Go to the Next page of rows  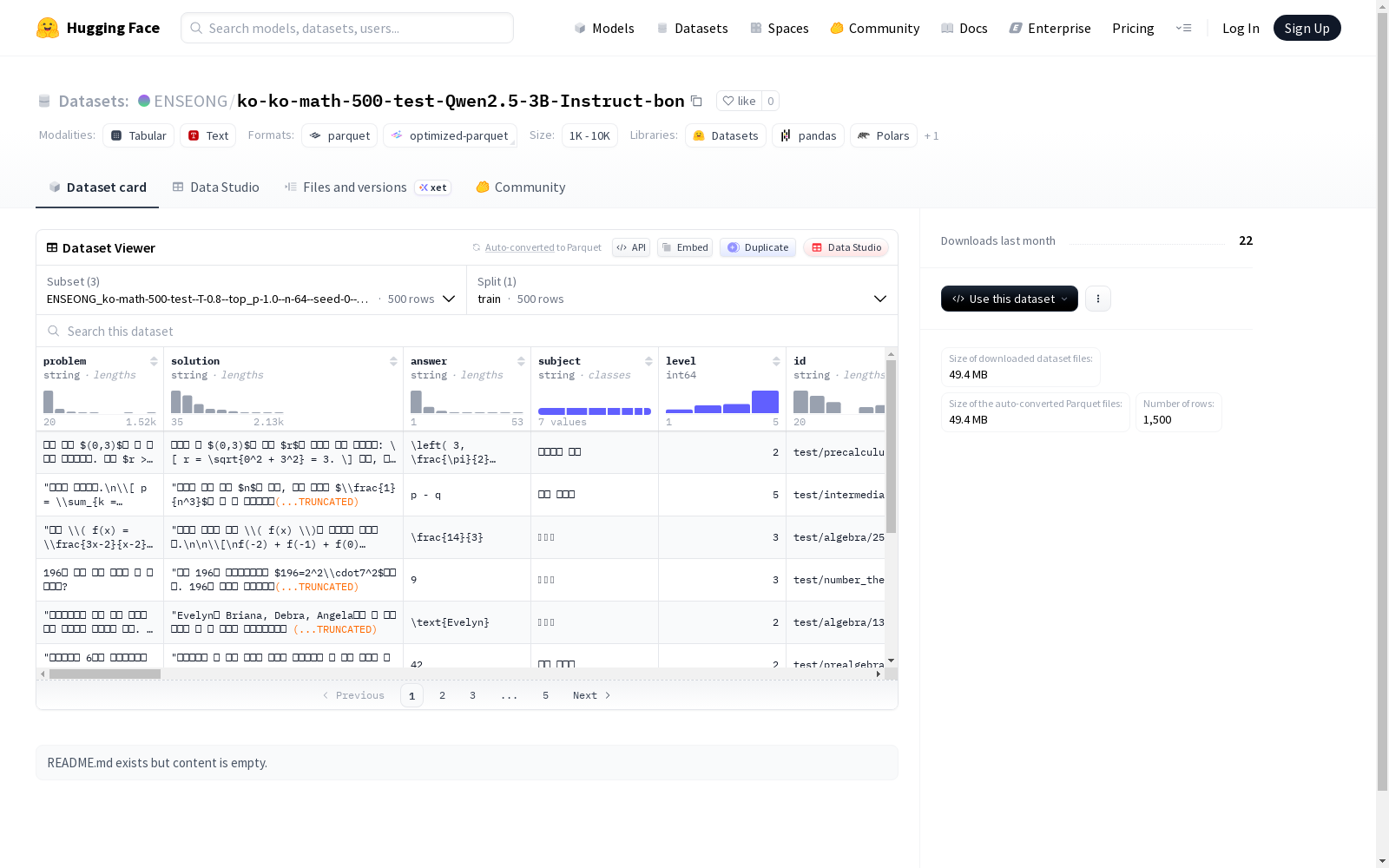click(592, 695)
